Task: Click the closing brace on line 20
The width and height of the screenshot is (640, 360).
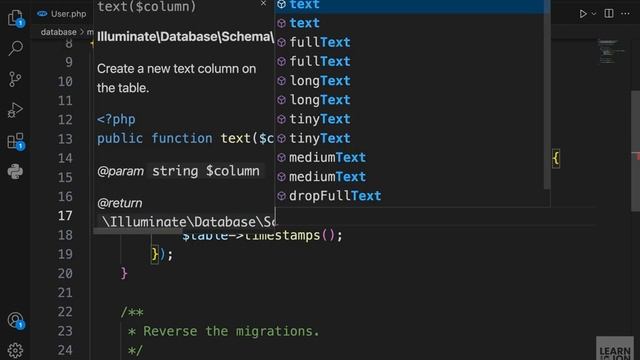Action: 124,273
